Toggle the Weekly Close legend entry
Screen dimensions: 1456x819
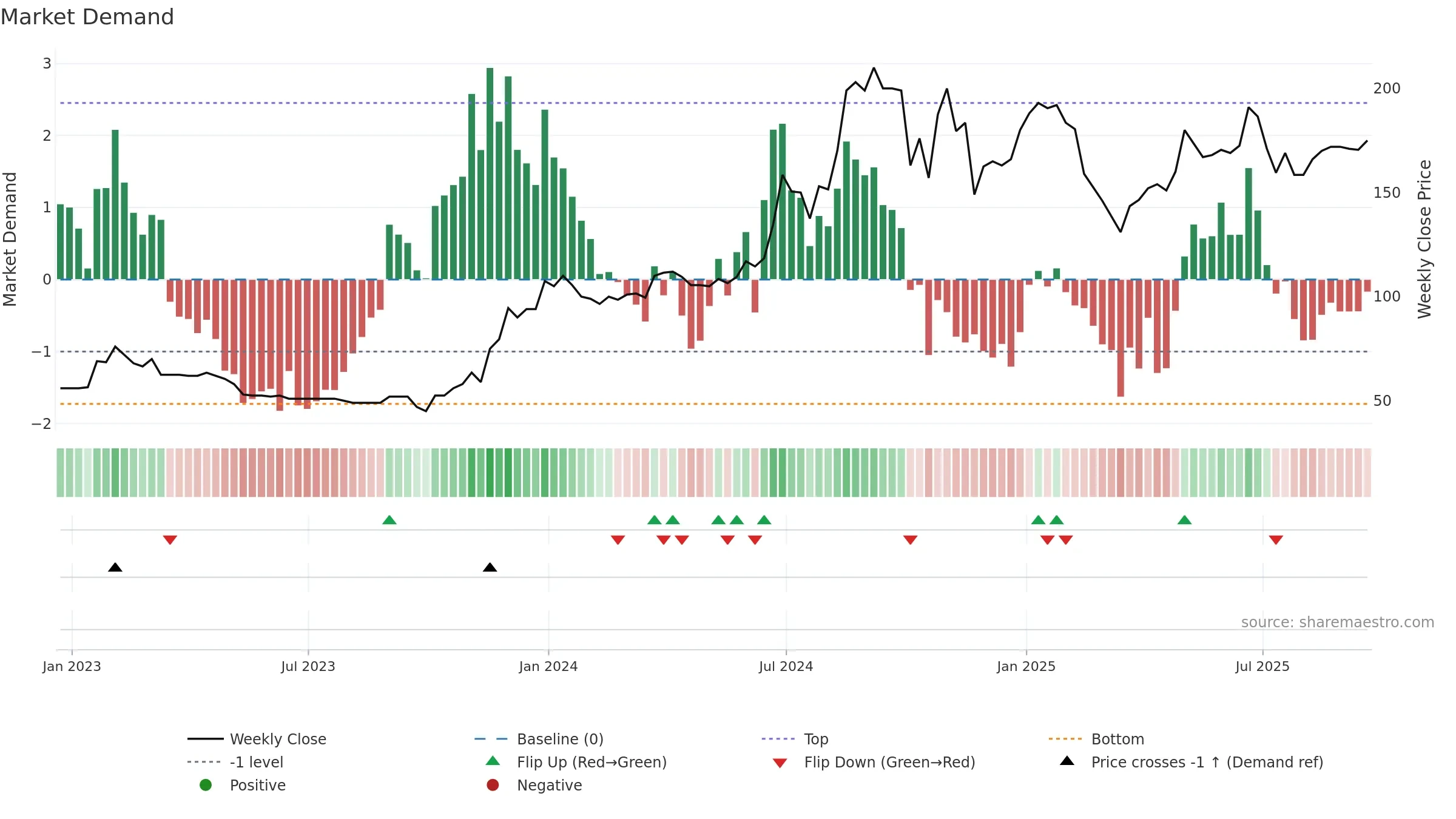click(x=257, y=739)
